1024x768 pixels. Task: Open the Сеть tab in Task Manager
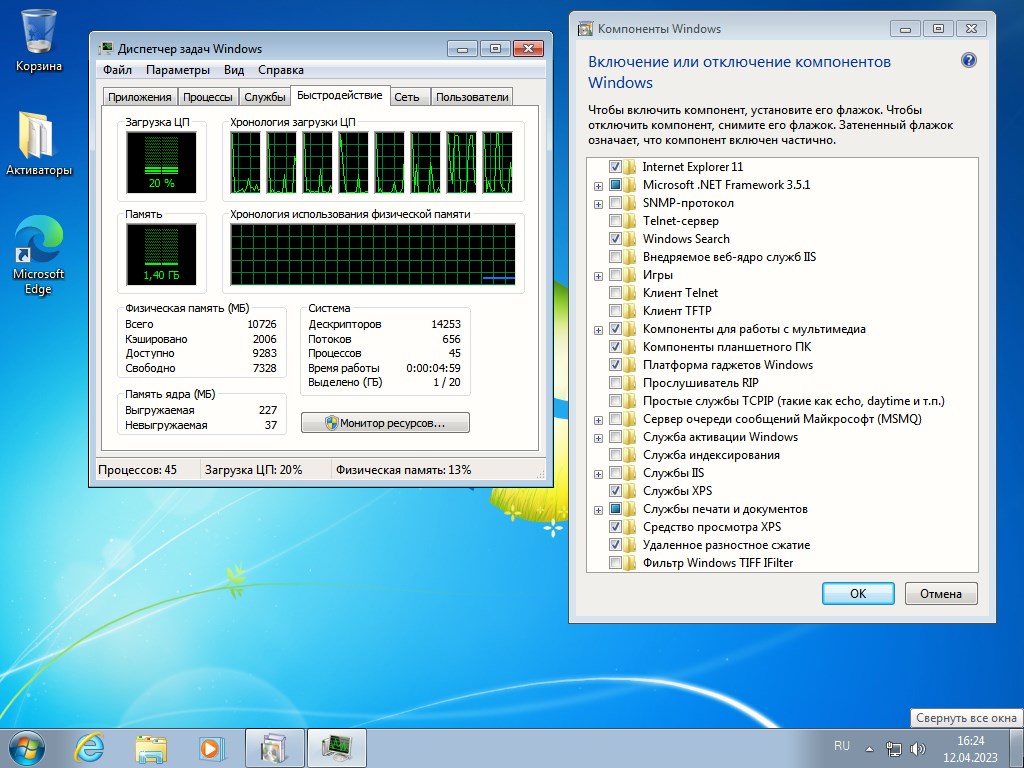point(407,97)
